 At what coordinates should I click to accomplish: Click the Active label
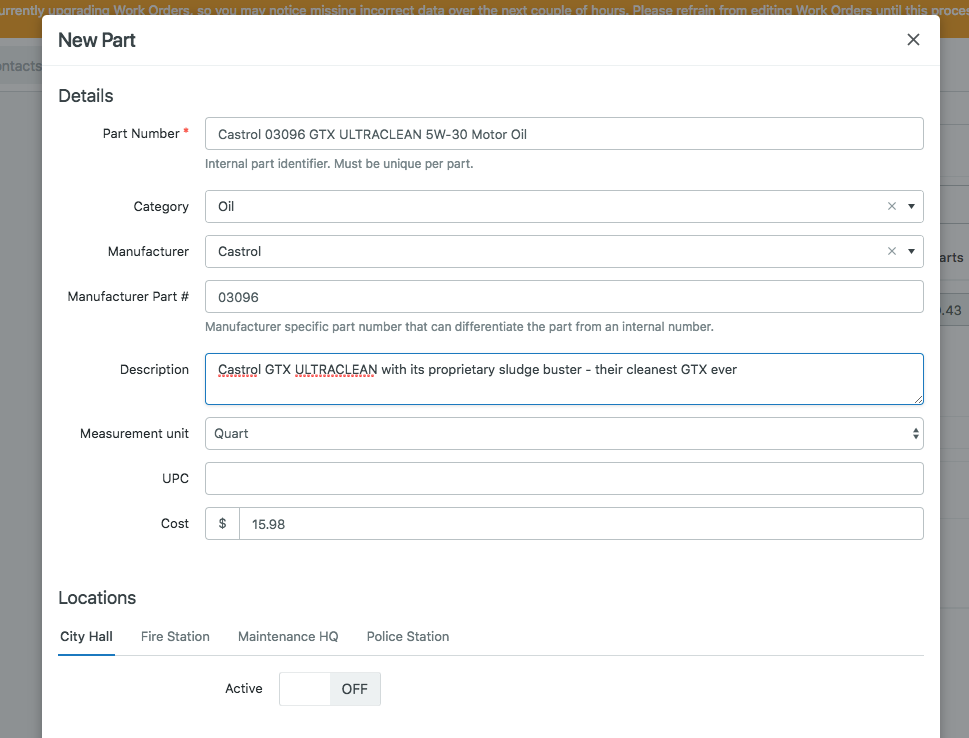coord(243,689)
